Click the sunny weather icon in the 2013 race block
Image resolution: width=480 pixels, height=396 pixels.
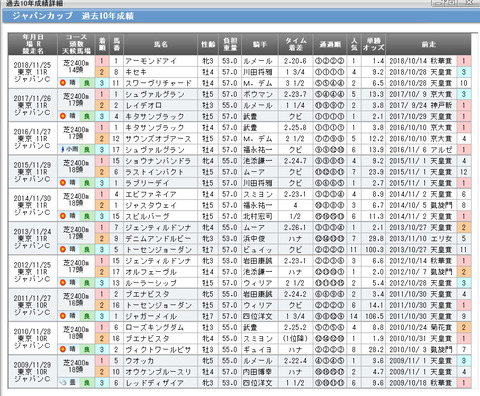63,249
